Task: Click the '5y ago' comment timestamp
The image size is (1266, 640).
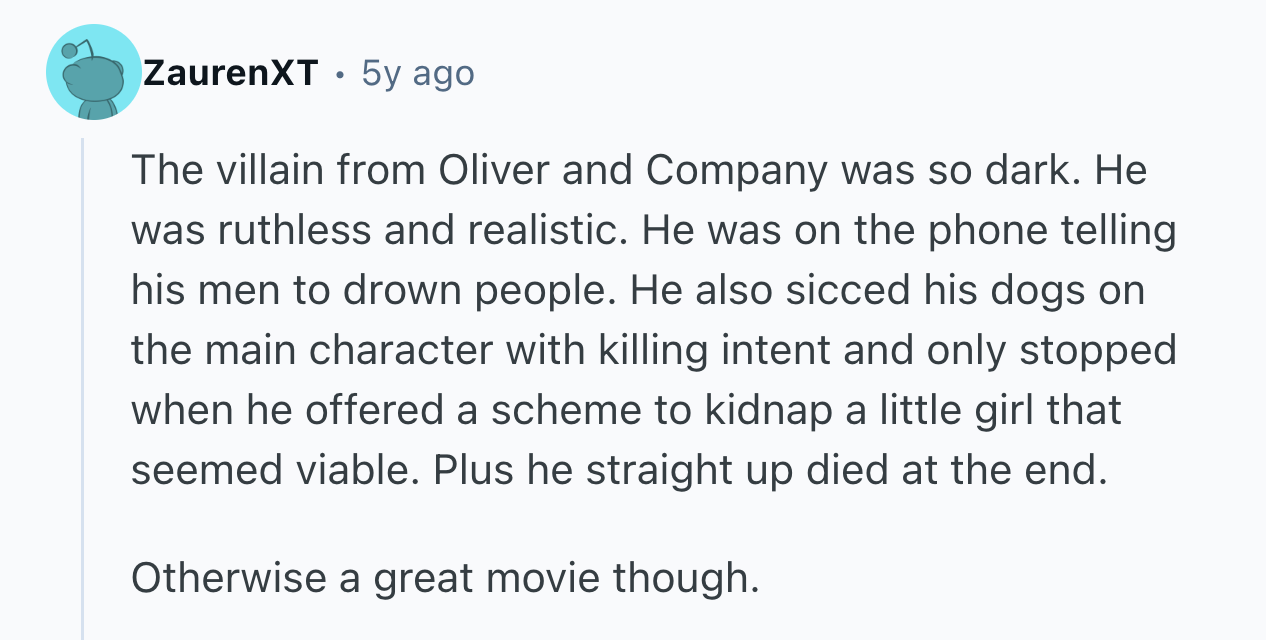Action: pos(417,73)
